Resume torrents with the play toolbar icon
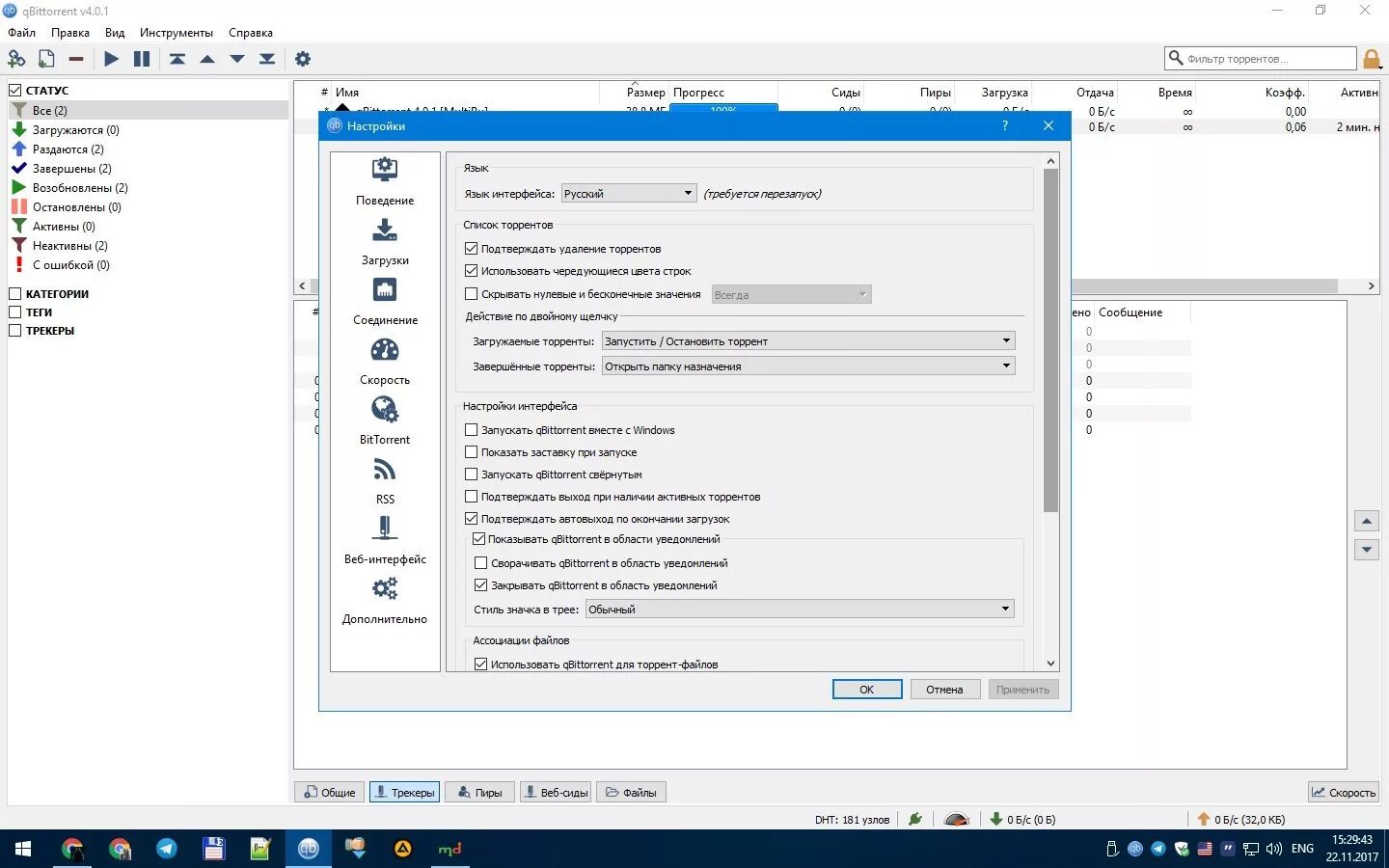 click(x=111, y=59)
